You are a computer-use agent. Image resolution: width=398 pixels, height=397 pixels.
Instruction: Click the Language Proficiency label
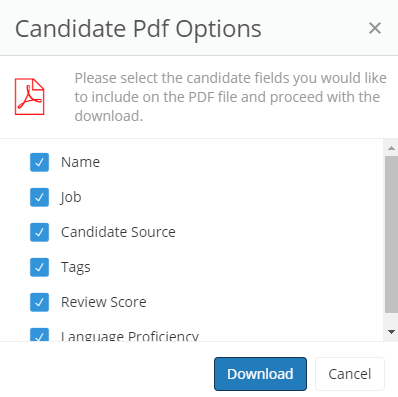pyautogui.click(x=130, y=336)
